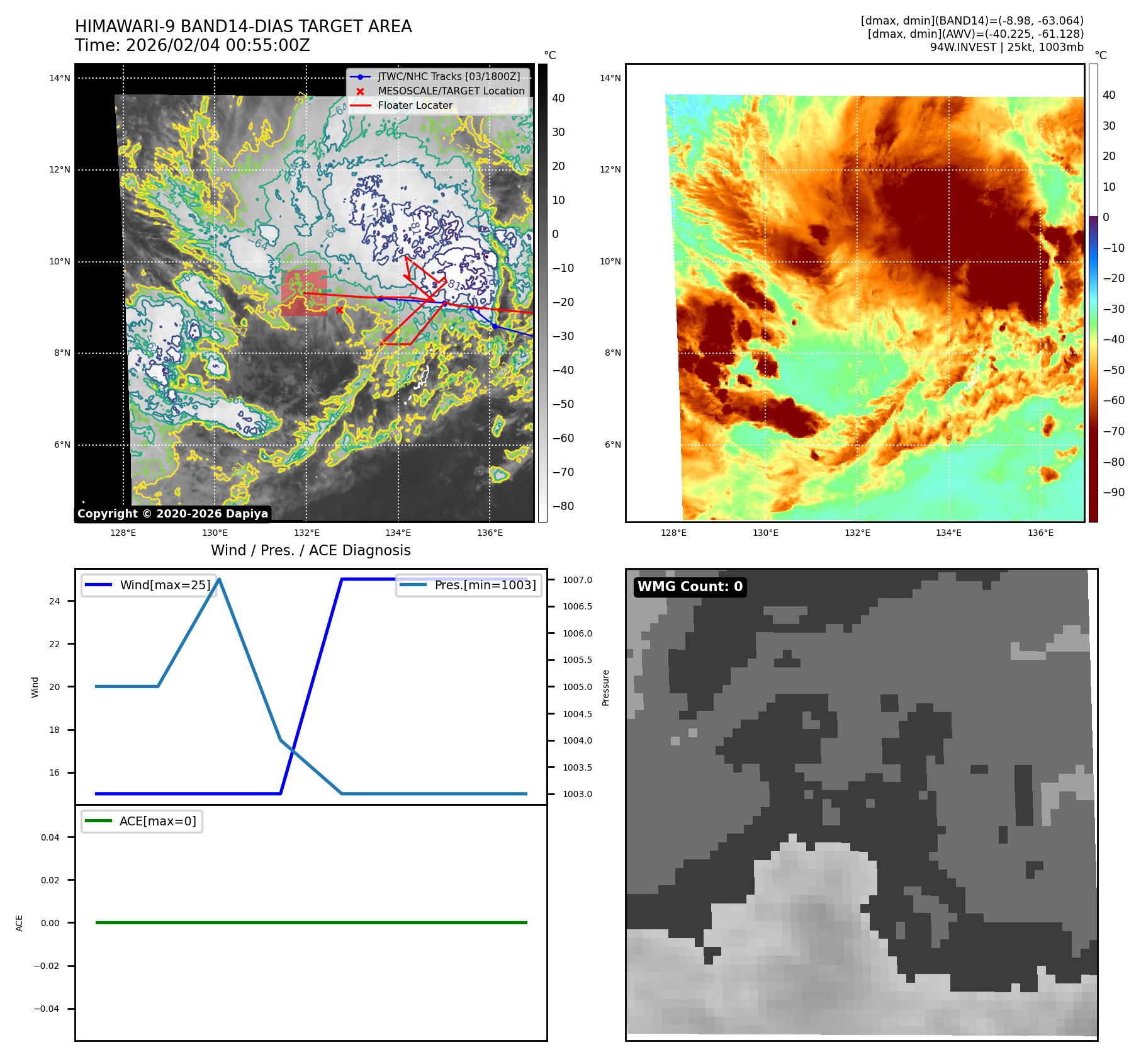Click the blue Wind line swatch in the chart legend
This screenshot has height=1064, width=1141.
pyautogui.click(x=98, y=585)
